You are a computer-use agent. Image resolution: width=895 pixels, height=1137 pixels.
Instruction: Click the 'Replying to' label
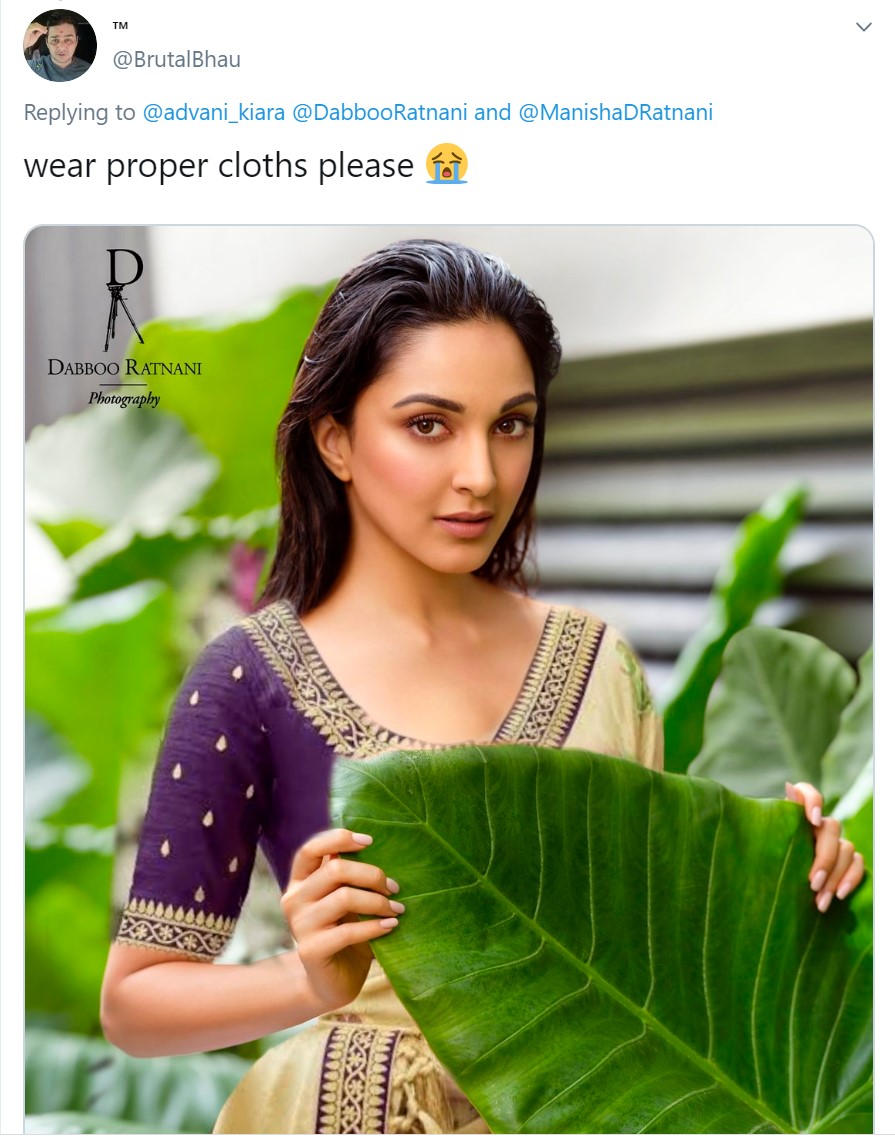(80, 112)
